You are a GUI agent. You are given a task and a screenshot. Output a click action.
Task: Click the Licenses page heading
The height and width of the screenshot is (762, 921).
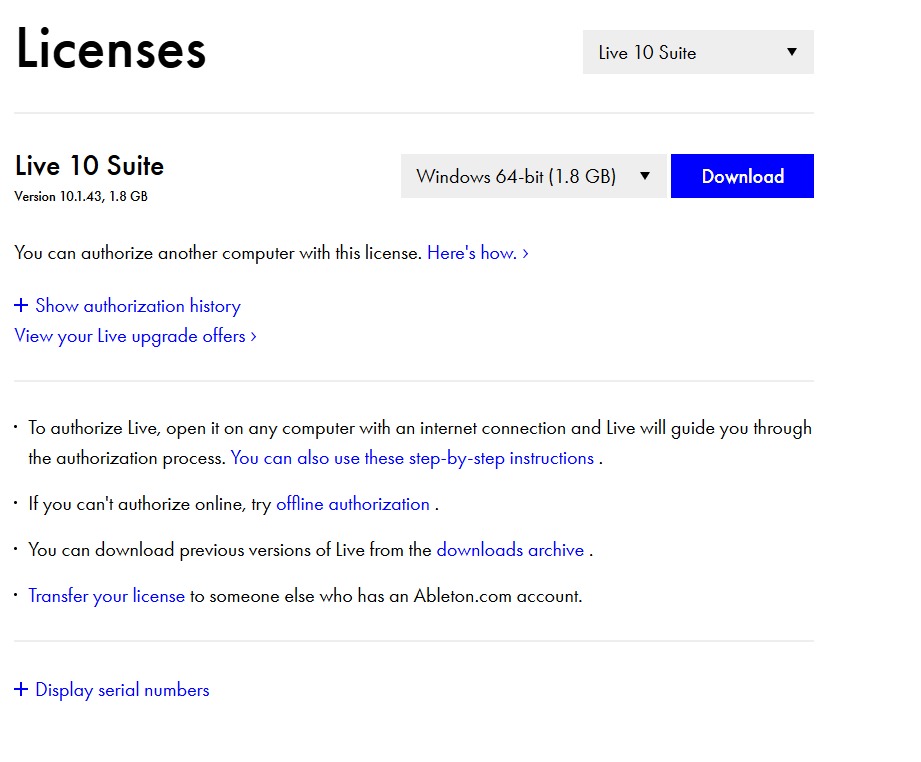point(111,49)
